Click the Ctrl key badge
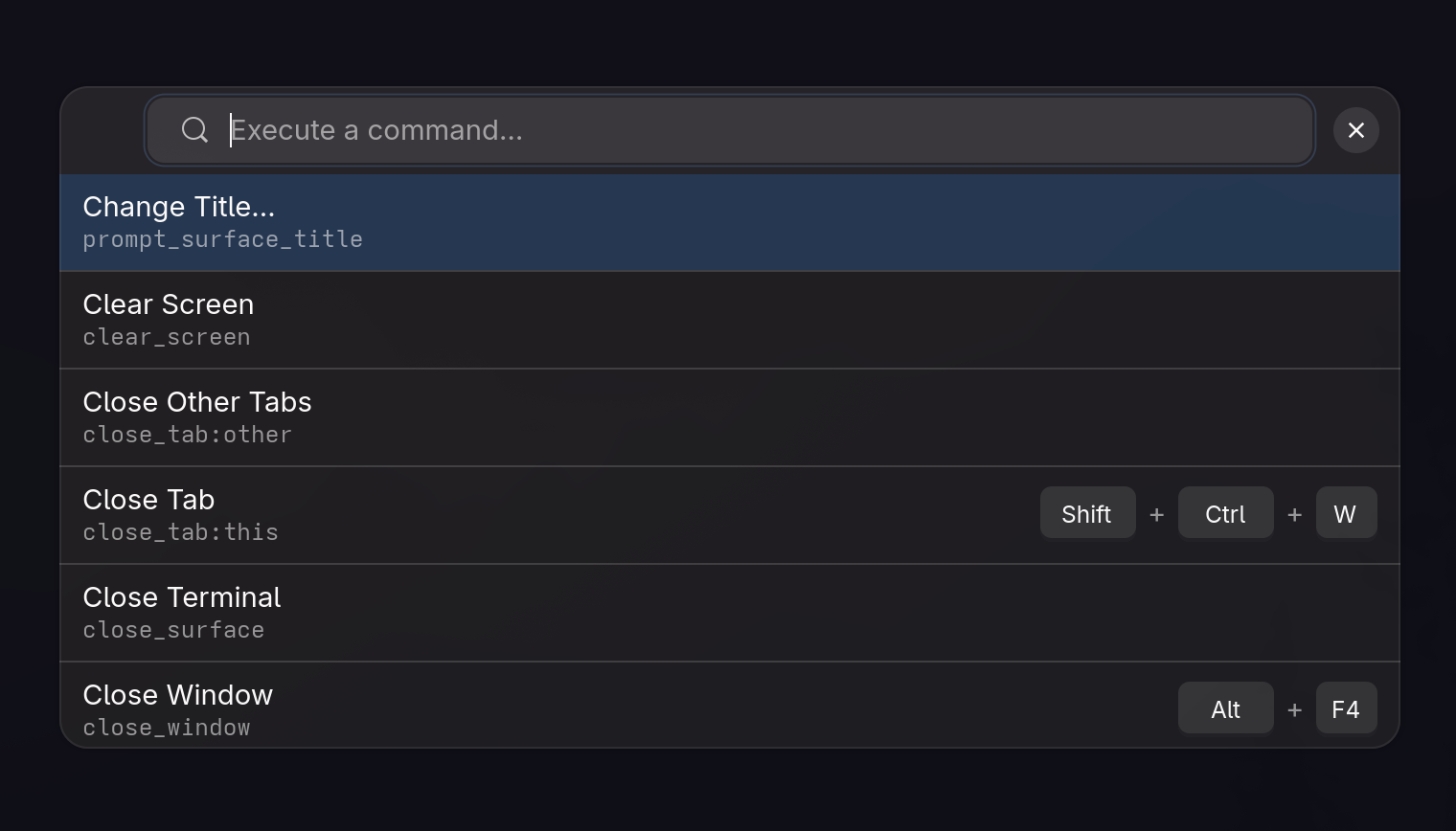 pyautogui.click(x=1225, y=514)
